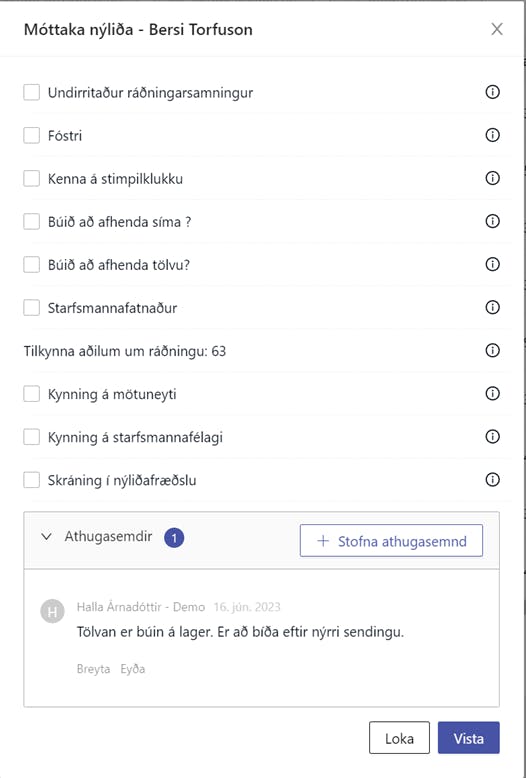Click info icon for Kenna á stimpilklukku
This screenshot has width=526, height=778.
click(492, 178)
